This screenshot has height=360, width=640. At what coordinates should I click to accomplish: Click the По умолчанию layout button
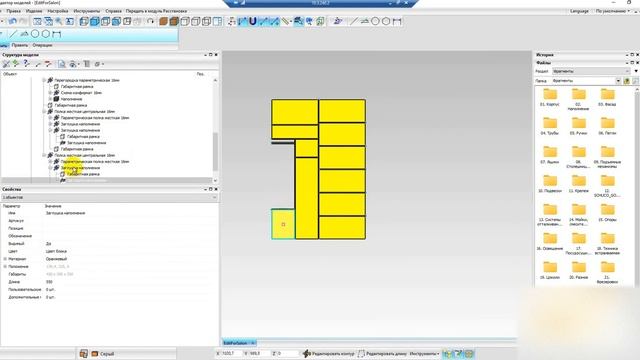point(612,11)
